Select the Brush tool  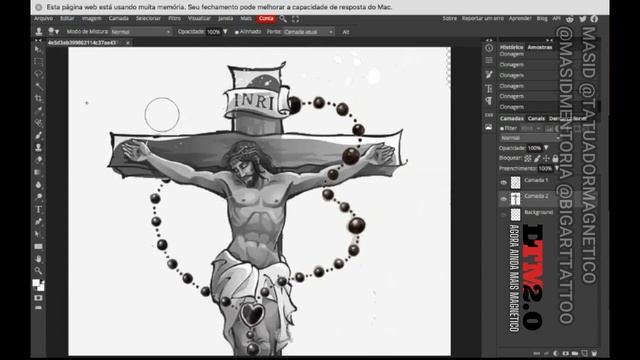click(38, 135)
